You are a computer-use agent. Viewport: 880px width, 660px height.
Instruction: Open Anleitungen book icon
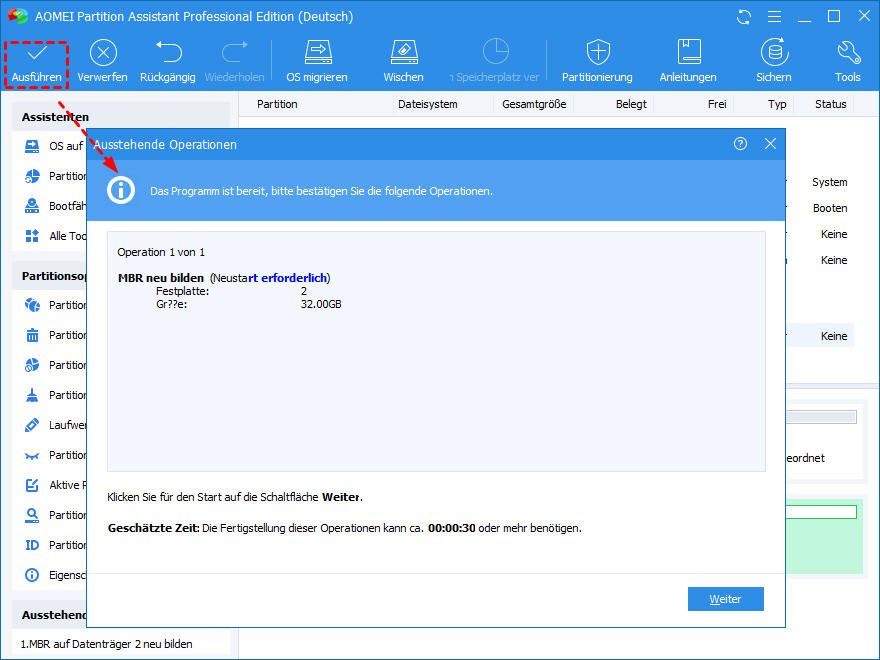tap(689, 52)
